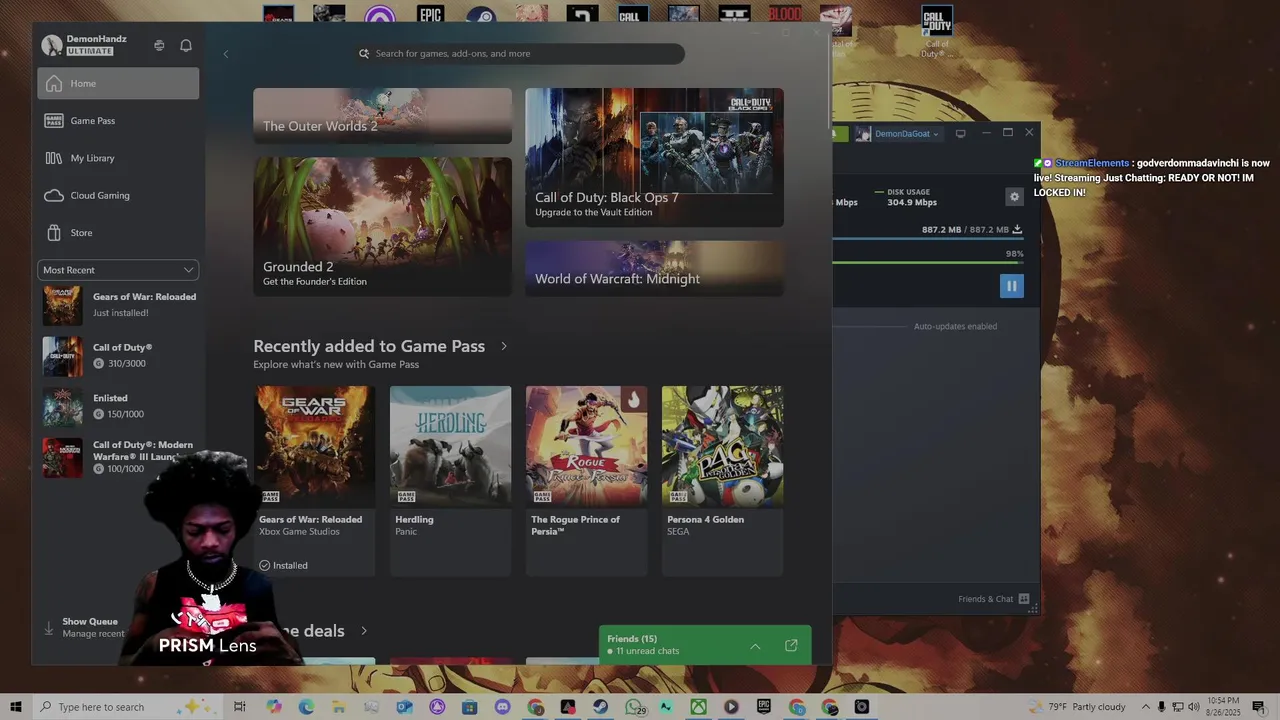Open Call of Duty: Black Ops 7 banner
Viewport: 1280px width, 720px height.
pos(654,157)
